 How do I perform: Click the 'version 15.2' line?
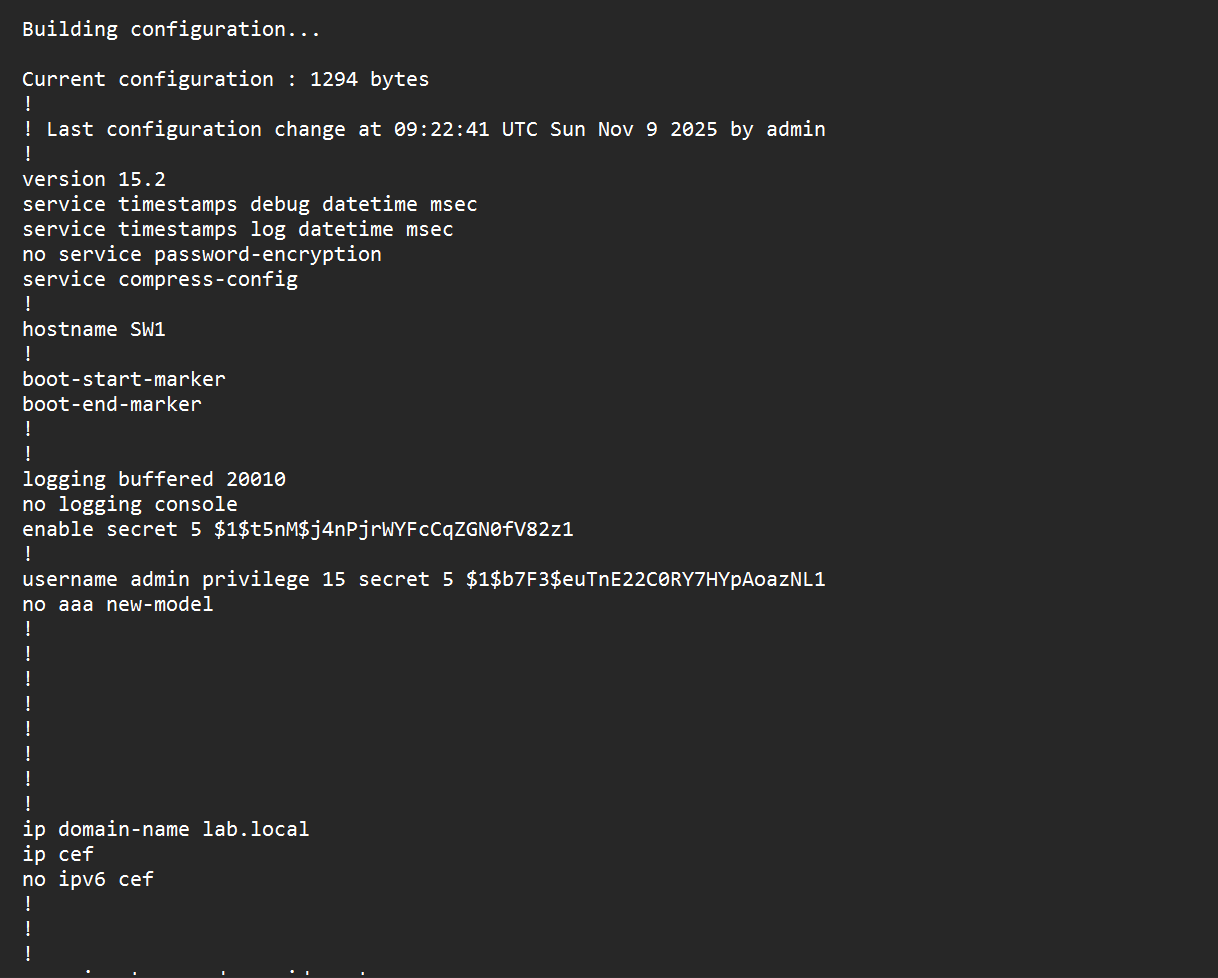94,179
